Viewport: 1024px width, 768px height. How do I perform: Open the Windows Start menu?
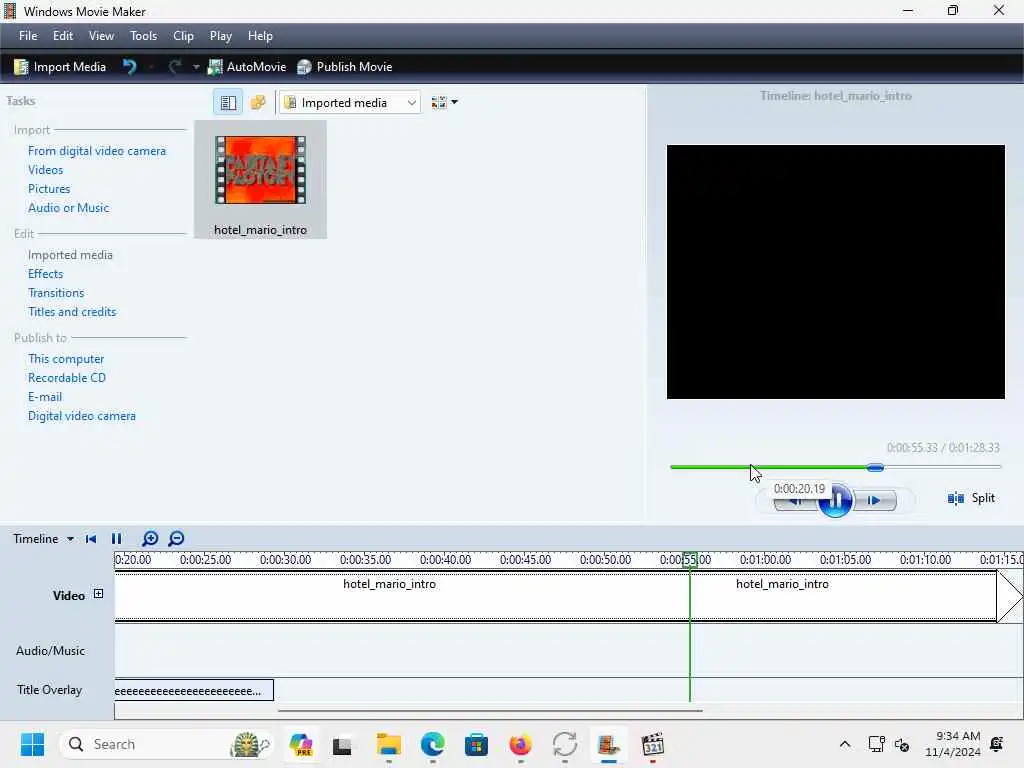(x=32, y=744)
